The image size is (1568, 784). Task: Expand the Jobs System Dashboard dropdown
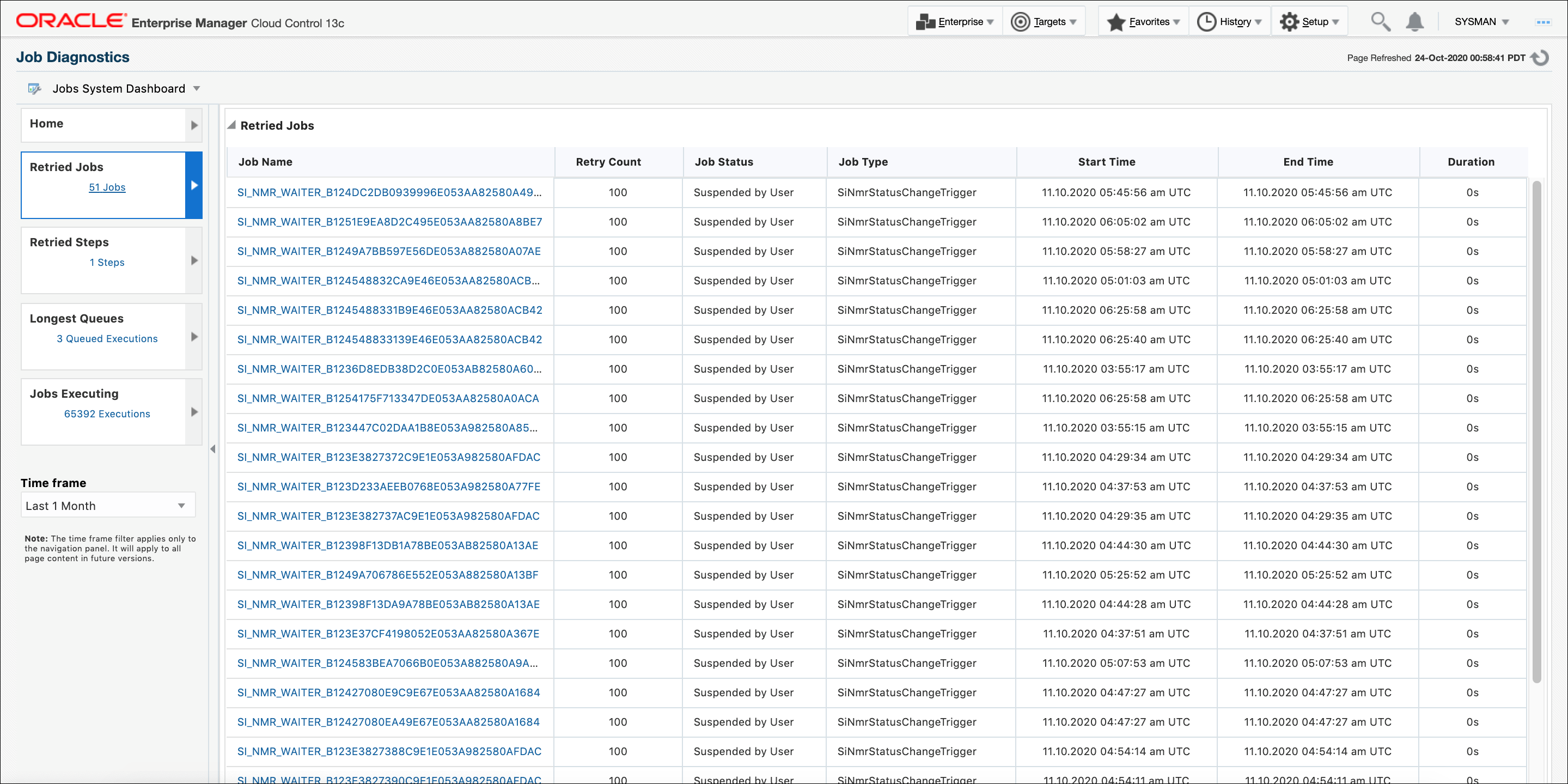(x=197, y=89)
